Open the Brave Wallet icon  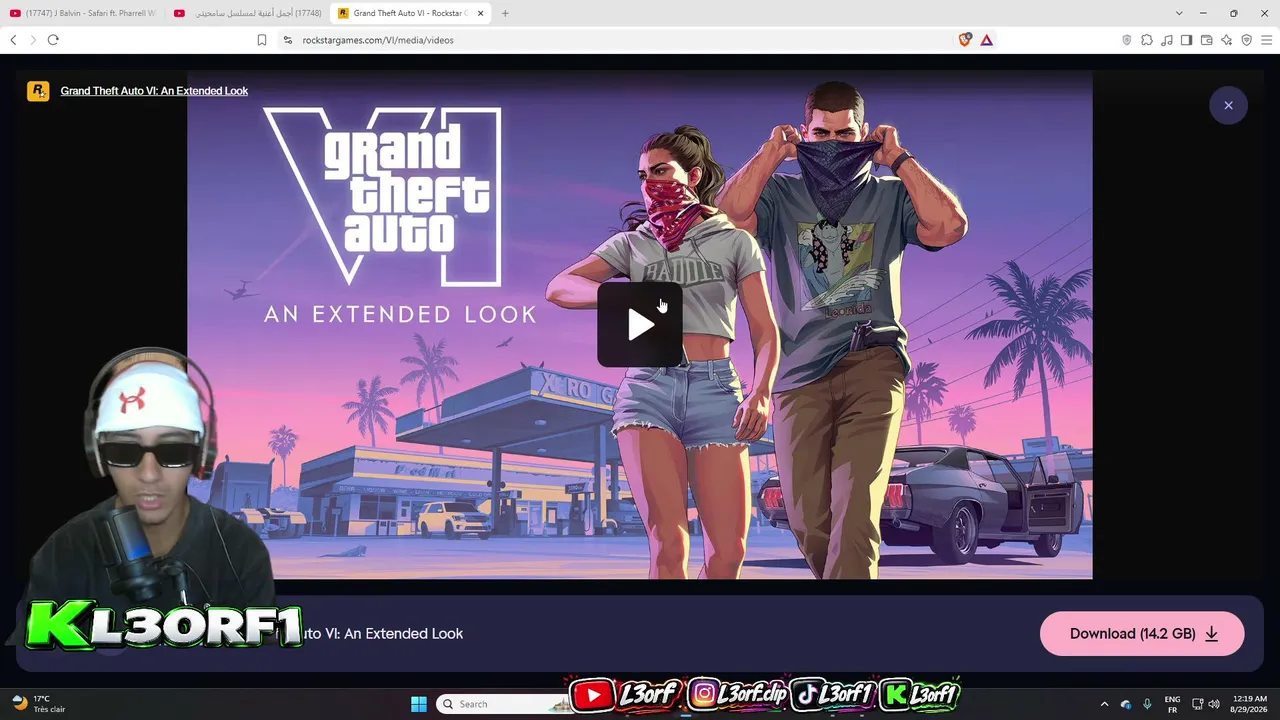click(x=1207, y=40)
